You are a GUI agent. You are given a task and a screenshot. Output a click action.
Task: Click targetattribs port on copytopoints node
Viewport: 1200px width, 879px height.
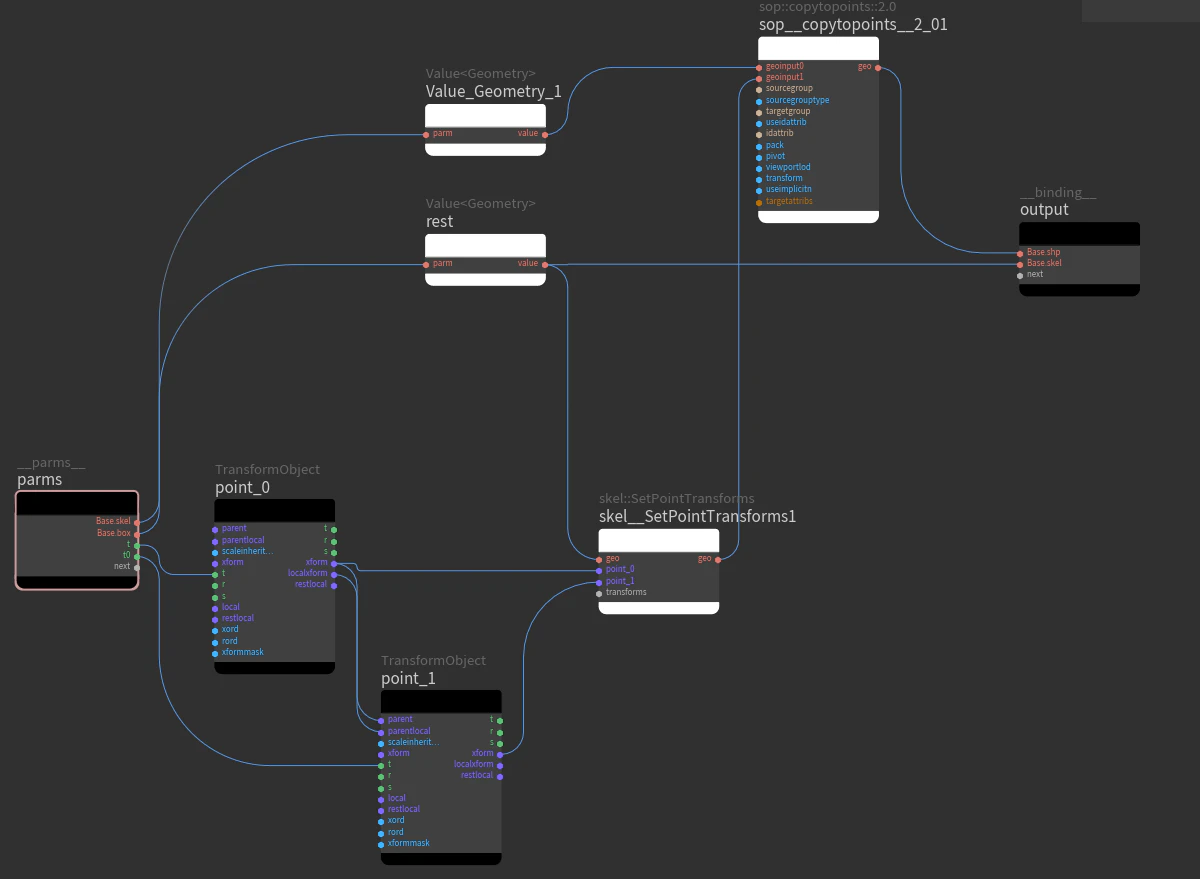[758, 202]
